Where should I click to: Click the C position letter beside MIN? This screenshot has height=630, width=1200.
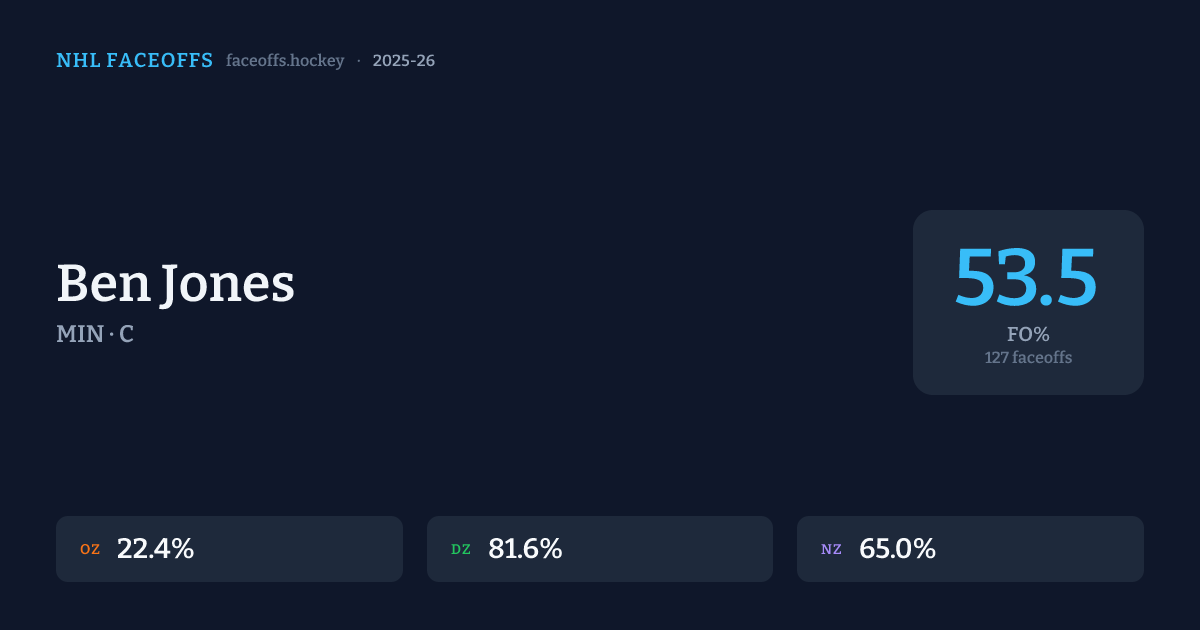pyautogui.click(x=126, y=335)
